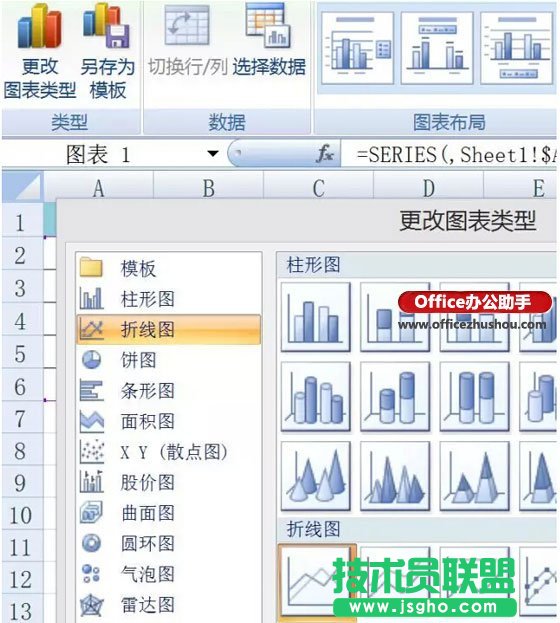Screen dimensions: 560x623
Task: Select row 10 header
Action: pyautogui.click(x=22, y=514)
